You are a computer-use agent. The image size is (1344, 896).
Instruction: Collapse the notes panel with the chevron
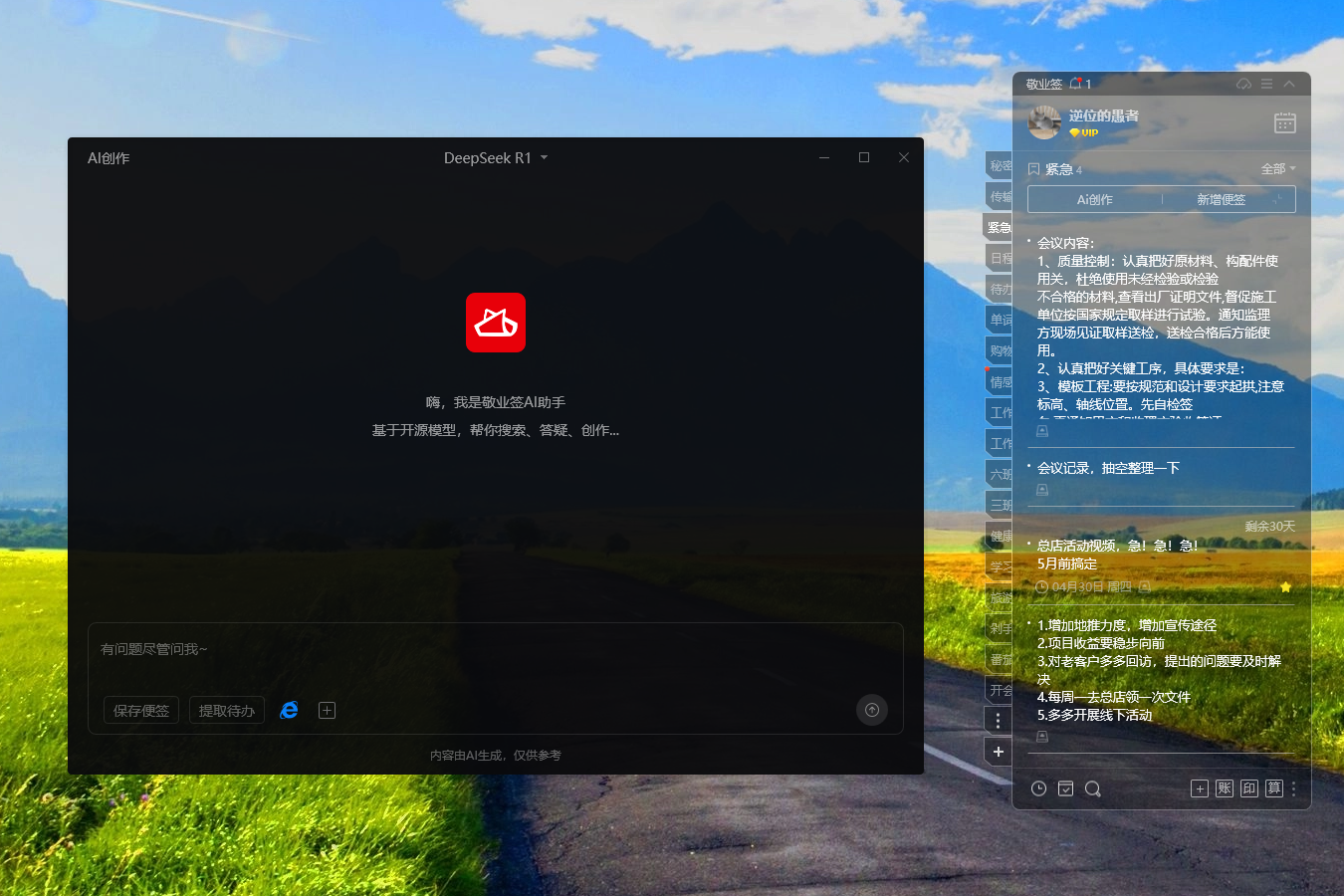point(1288,84)
